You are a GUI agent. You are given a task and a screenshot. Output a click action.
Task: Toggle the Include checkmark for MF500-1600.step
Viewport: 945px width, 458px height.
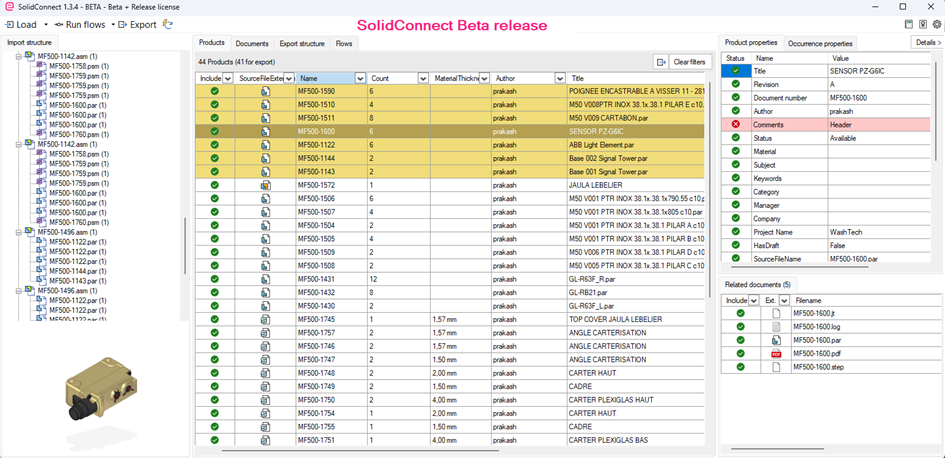click(x=740, y=367)
